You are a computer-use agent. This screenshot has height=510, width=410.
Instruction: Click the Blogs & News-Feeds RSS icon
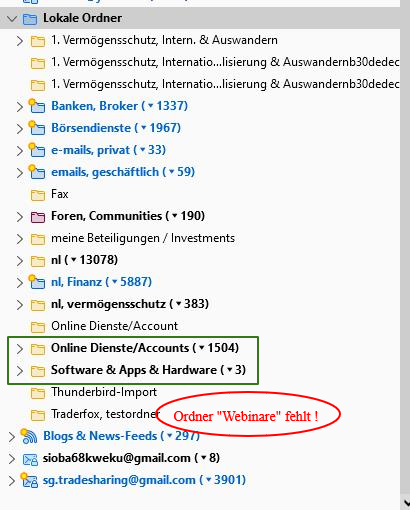[x=29, y=436]
